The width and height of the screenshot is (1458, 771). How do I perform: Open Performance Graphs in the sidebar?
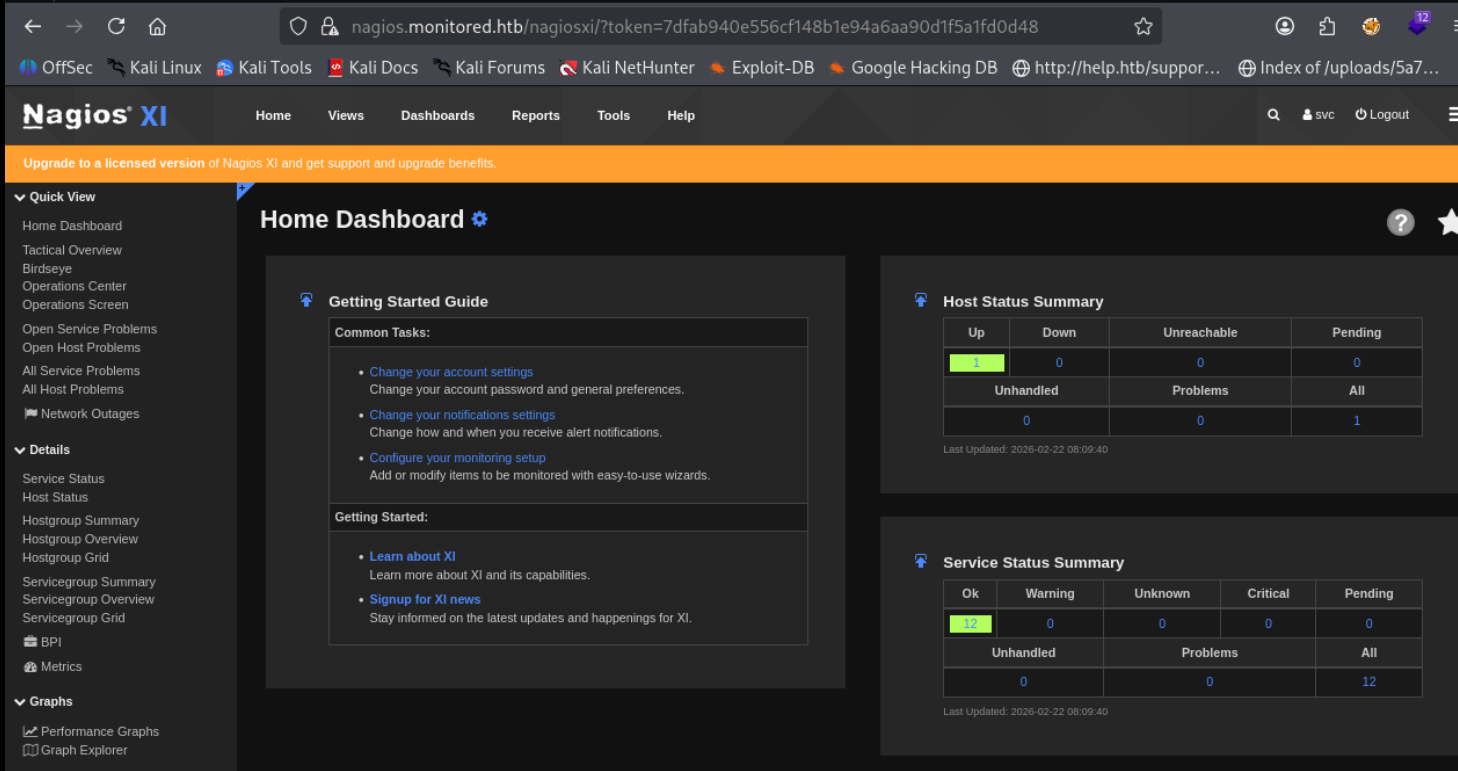pyautogui.click(x=99, y=732)
